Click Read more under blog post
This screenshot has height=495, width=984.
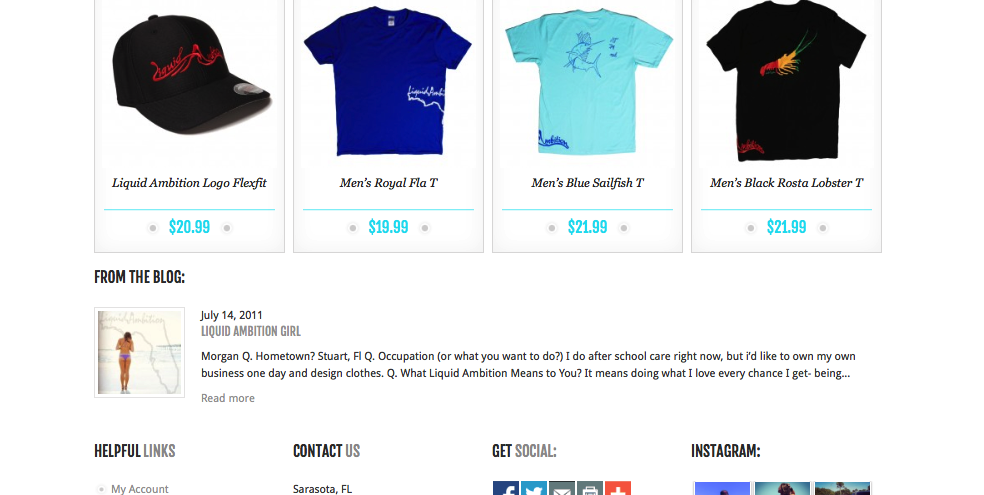click(x=228, y=398)
